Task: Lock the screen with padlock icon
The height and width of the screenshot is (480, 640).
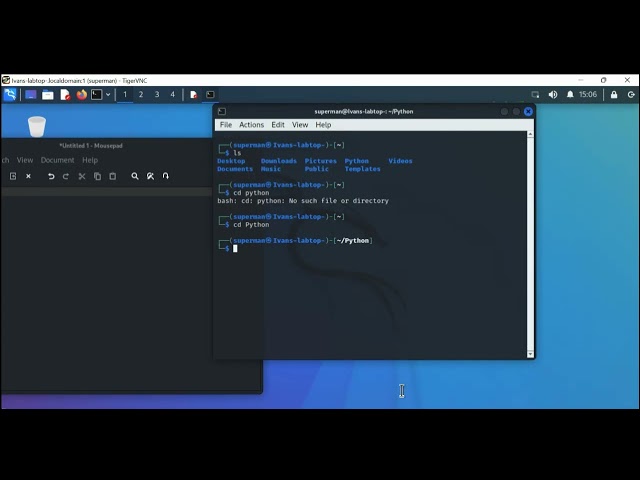Action: tap(614, 95)
